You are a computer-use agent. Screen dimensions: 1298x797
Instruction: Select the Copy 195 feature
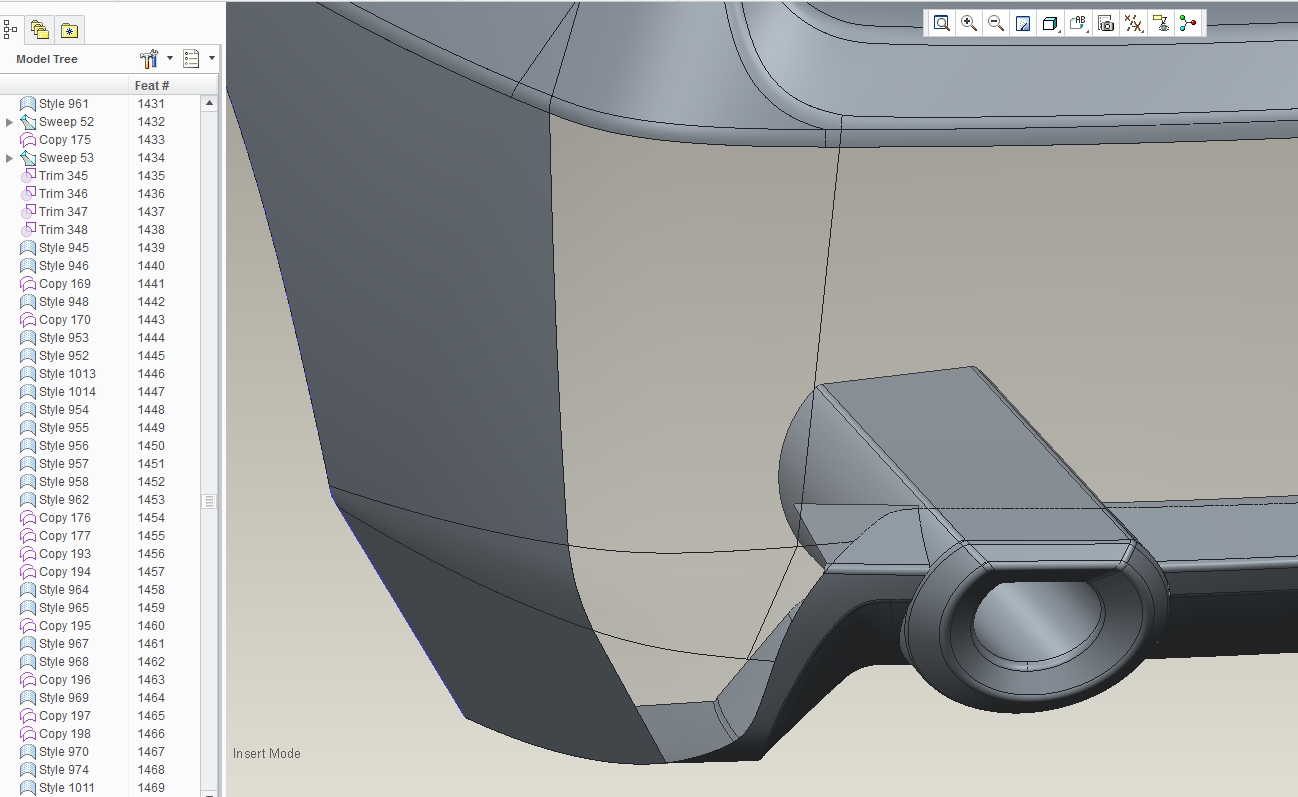click(x=65, y=626)
